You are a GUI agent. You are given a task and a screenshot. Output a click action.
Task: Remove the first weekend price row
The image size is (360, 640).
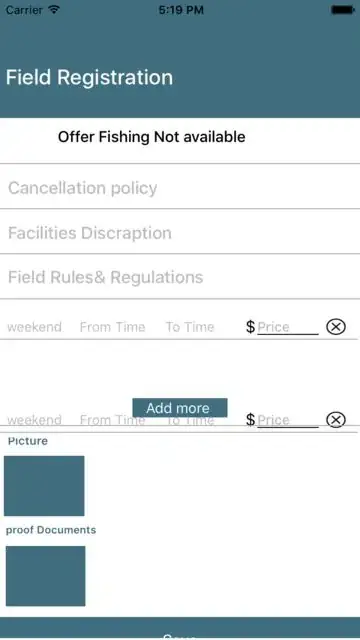(336, 327)
